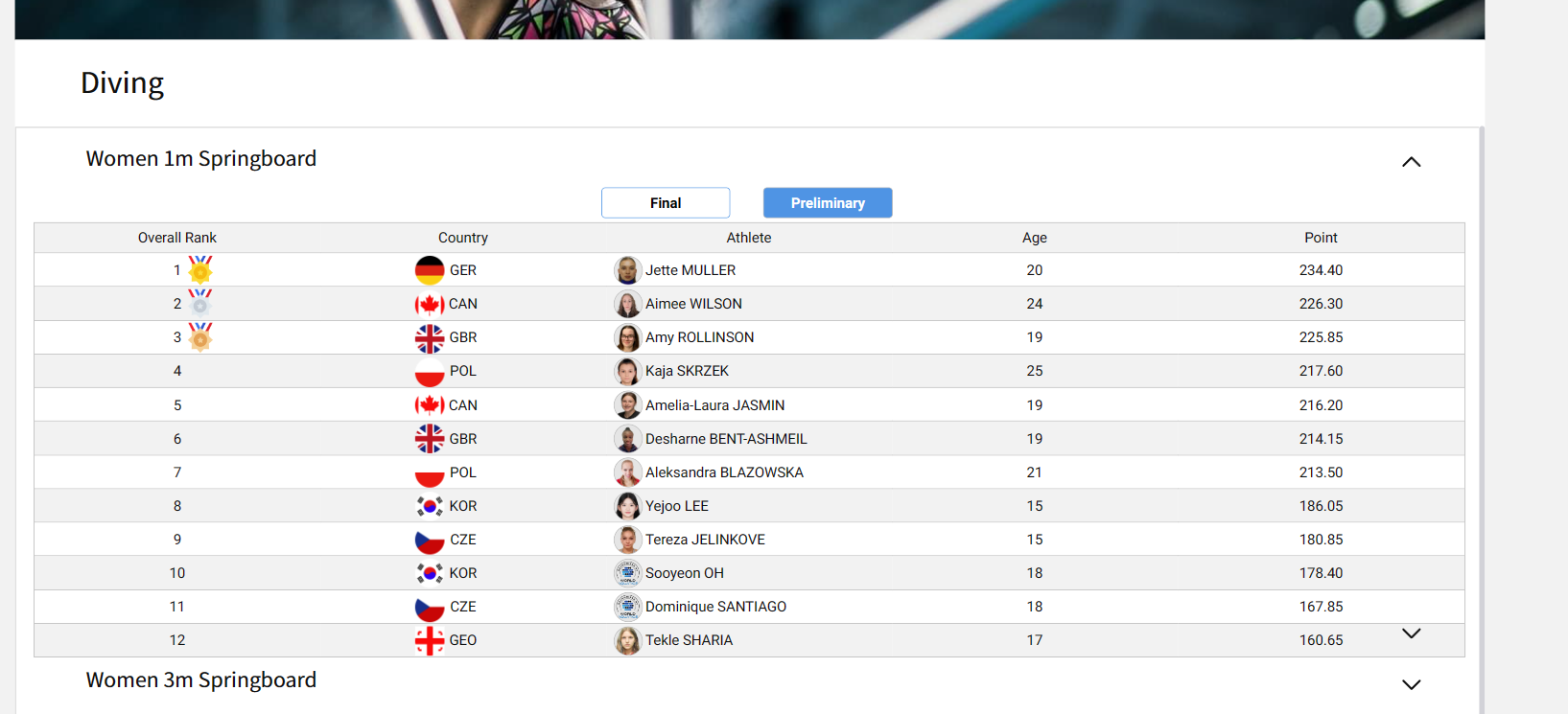The image size is (1568, 714).
Task: Click athlete name Dominique SANTIAGO
Action: (x=715, y=607)
